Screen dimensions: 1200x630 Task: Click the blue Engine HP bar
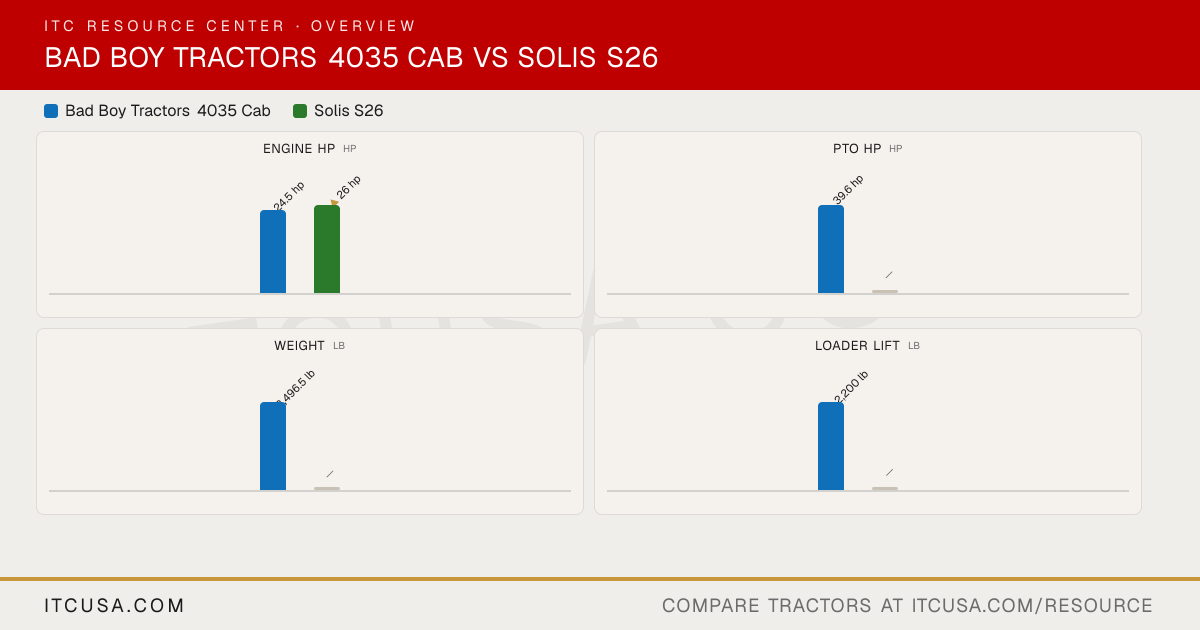point(273,252)
